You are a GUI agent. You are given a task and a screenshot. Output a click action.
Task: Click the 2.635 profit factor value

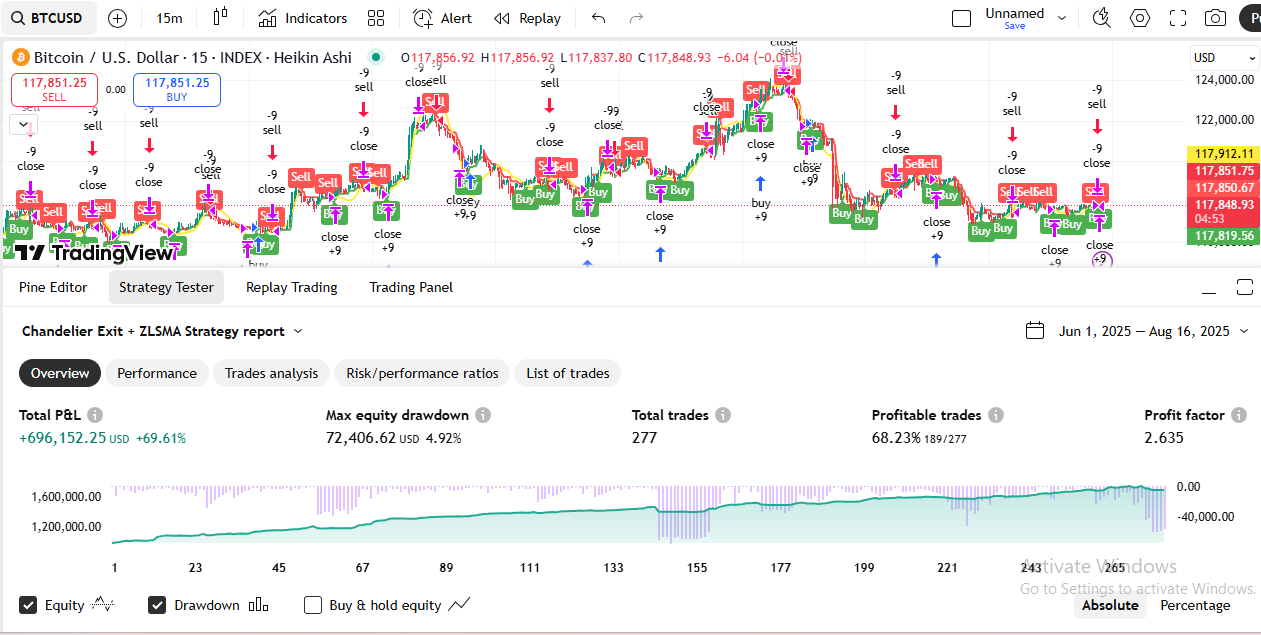(1164, 437)
